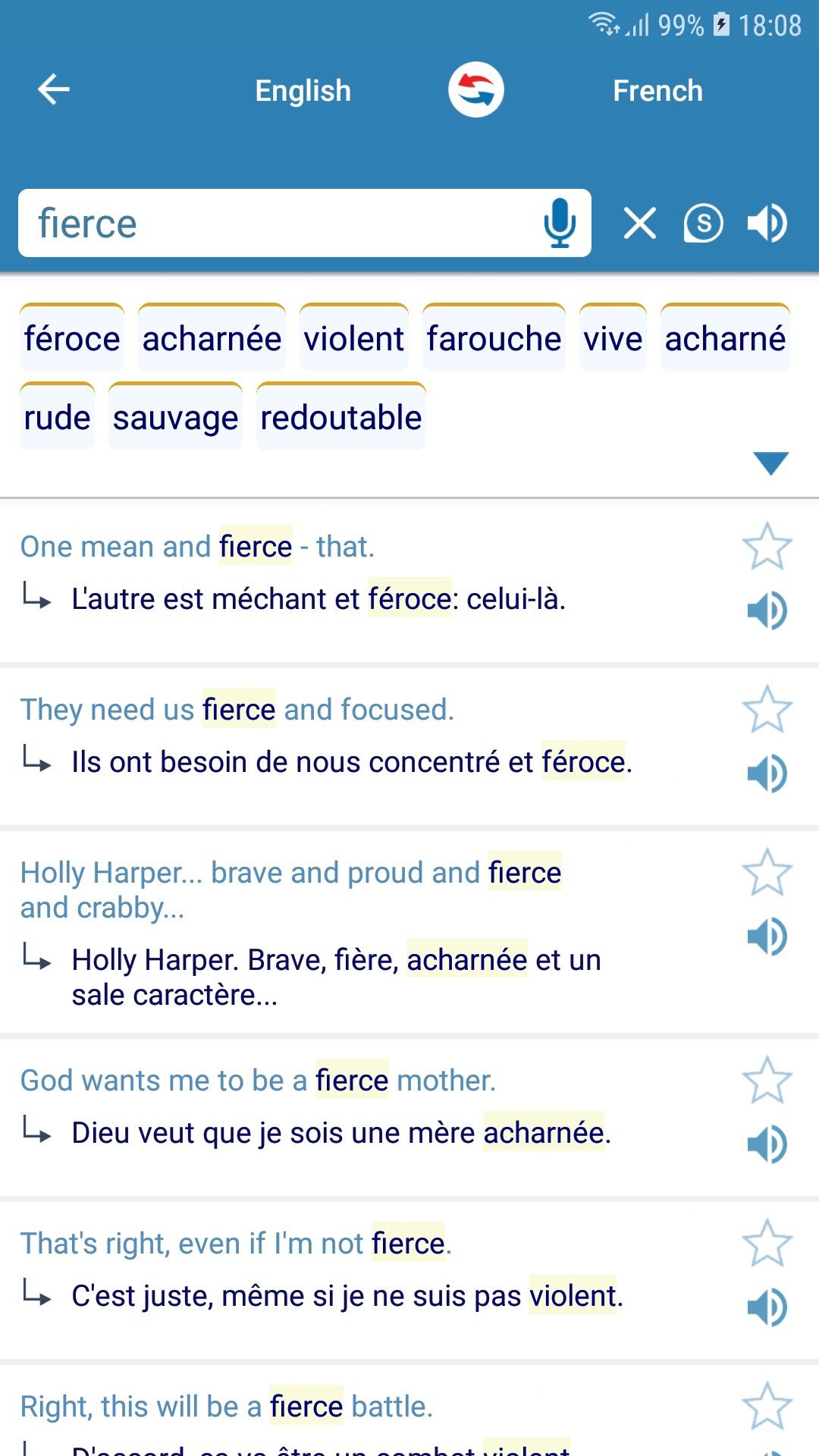Tap inside the 'fierce' search field
The width and height of the screenshot is (819, 1456).
click(227, 222)
